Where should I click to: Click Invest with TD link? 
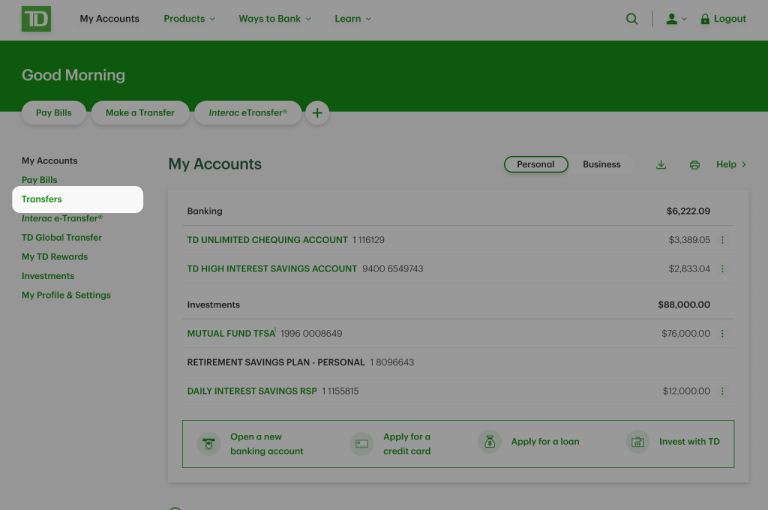[690, 442]
